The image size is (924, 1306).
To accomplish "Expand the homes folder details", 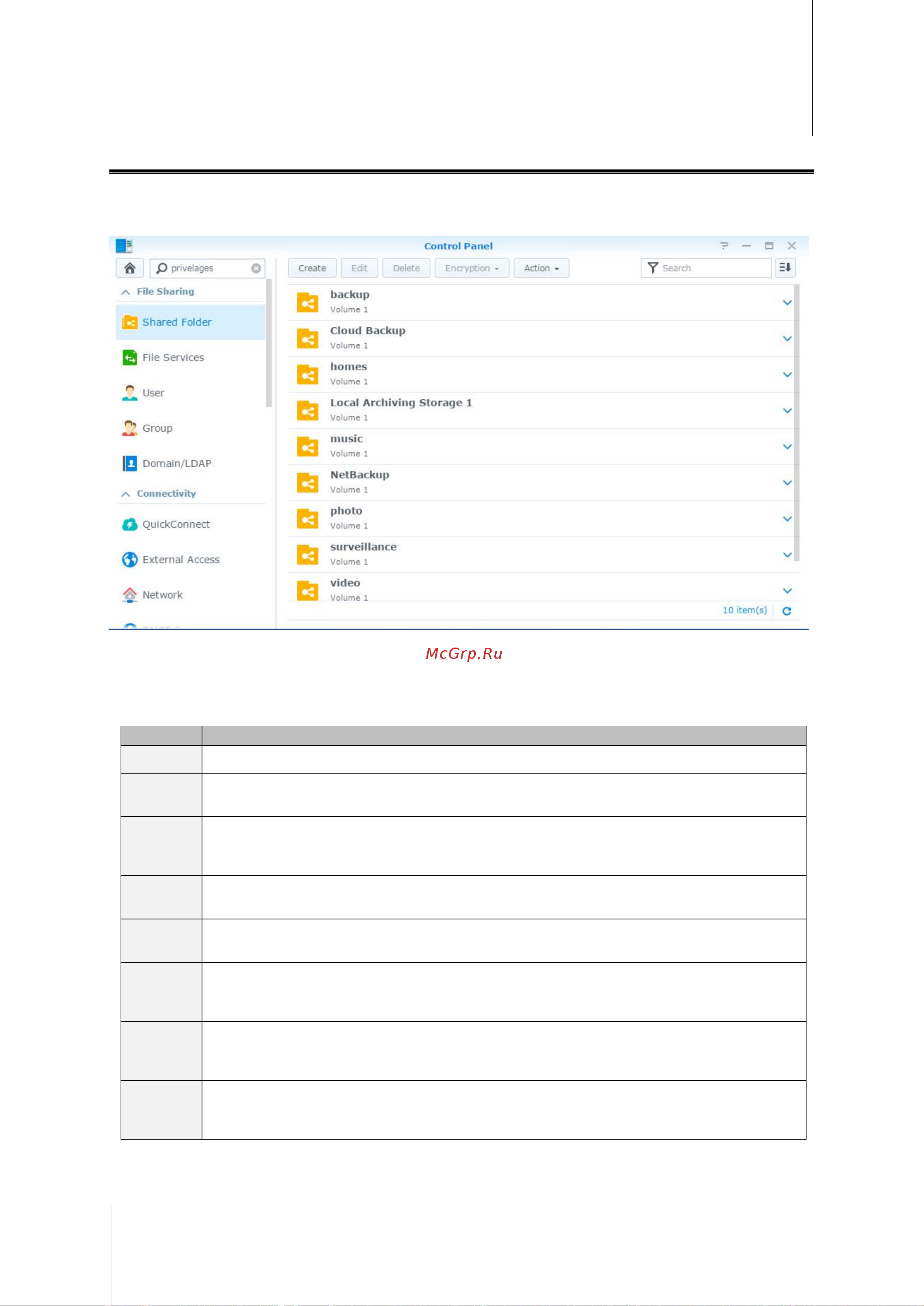I will tap(788, 375).
